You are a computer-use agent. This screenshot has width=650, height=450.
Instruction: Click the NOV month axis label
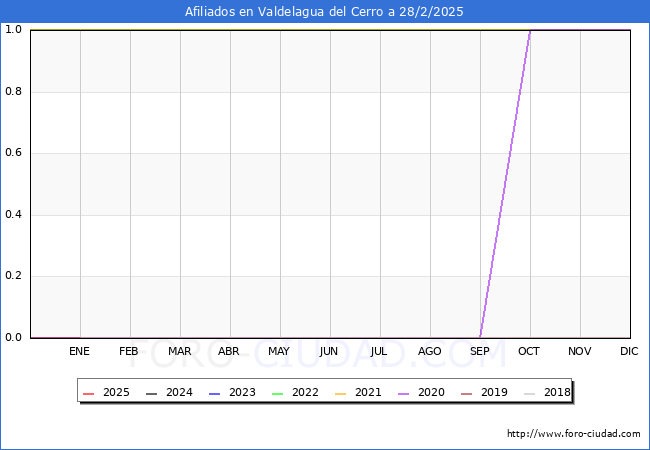(580, 351)
